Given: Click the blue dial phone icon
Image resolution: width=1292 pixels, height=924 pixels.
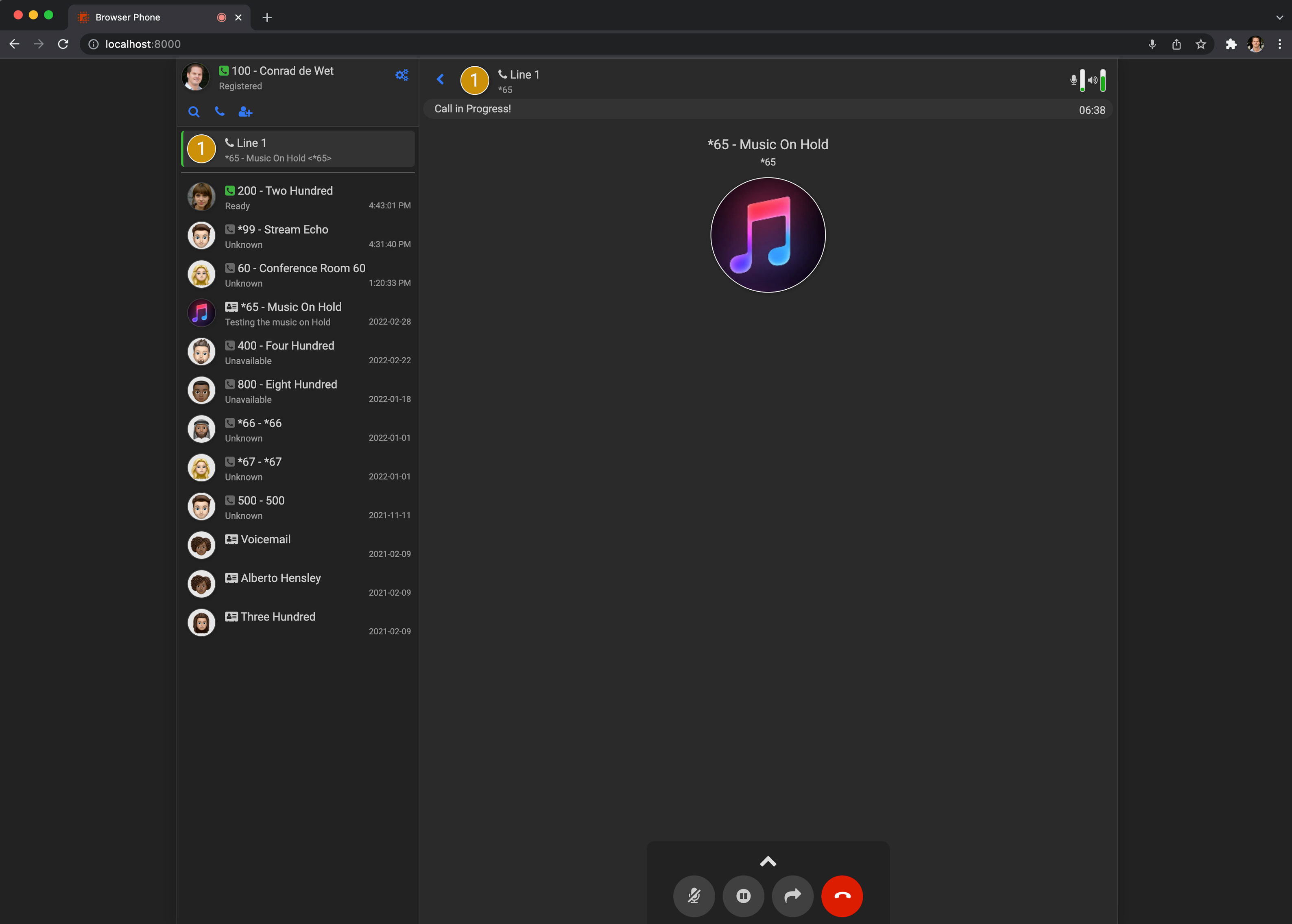Looking at the screenshot, I should tap(220, 111).
